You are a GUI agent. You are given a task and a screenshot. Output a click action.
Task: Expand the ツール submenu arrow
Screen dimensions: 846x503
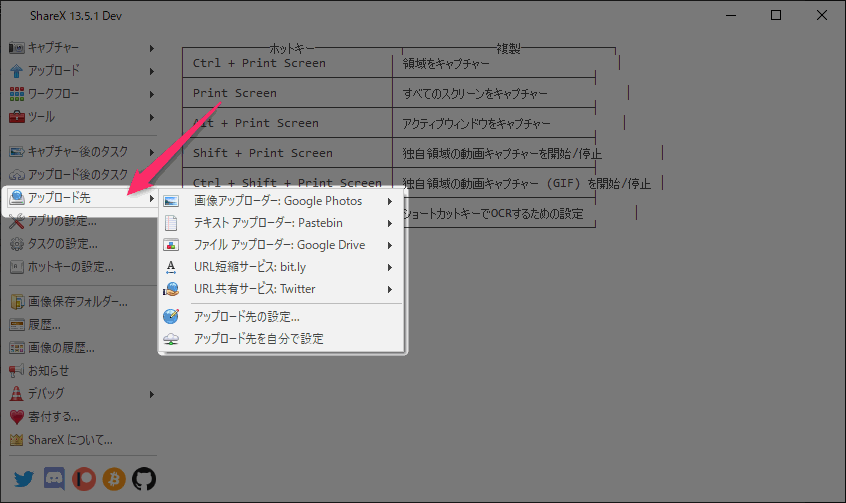point(152,117)
